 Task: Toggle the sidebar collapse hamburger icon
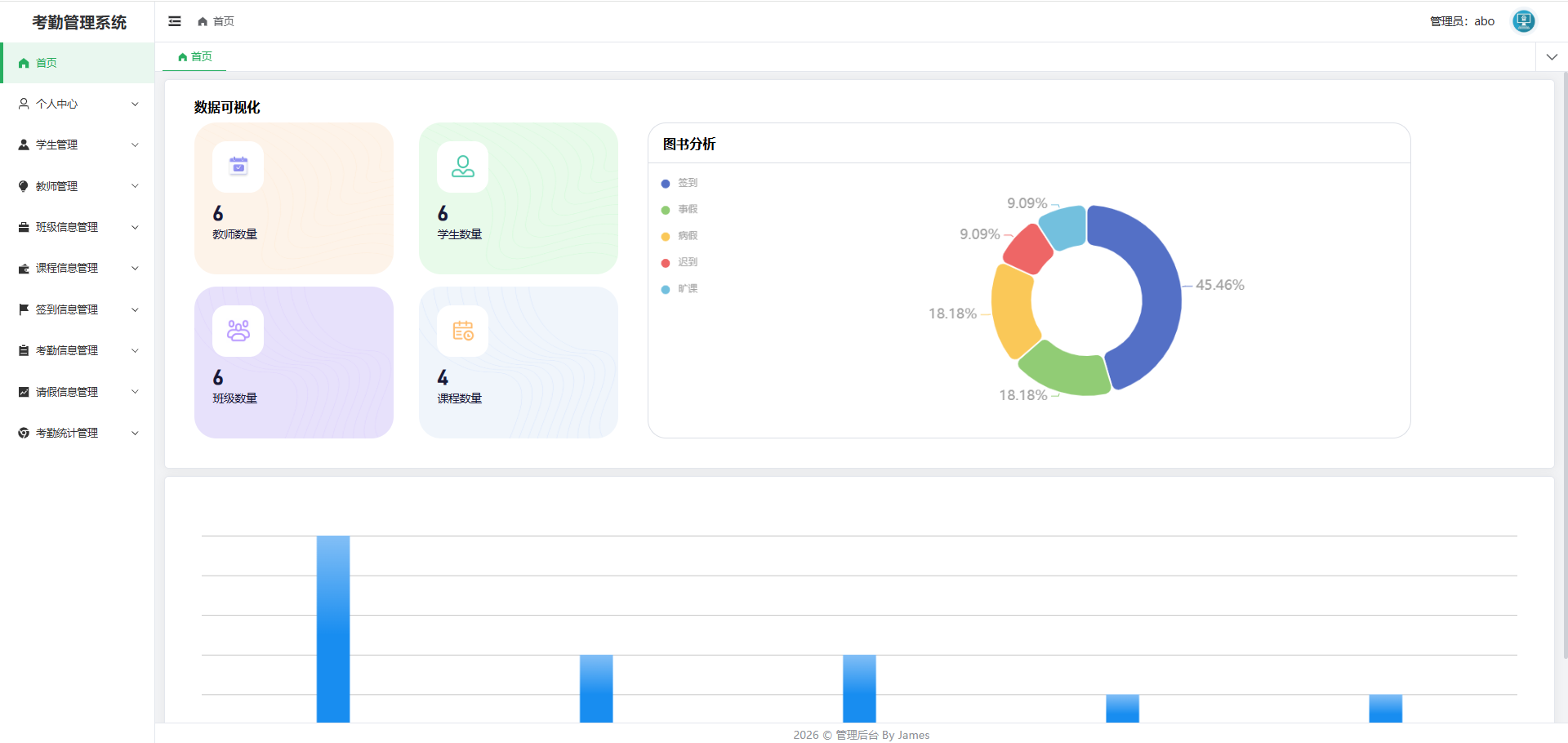(175, 21)
